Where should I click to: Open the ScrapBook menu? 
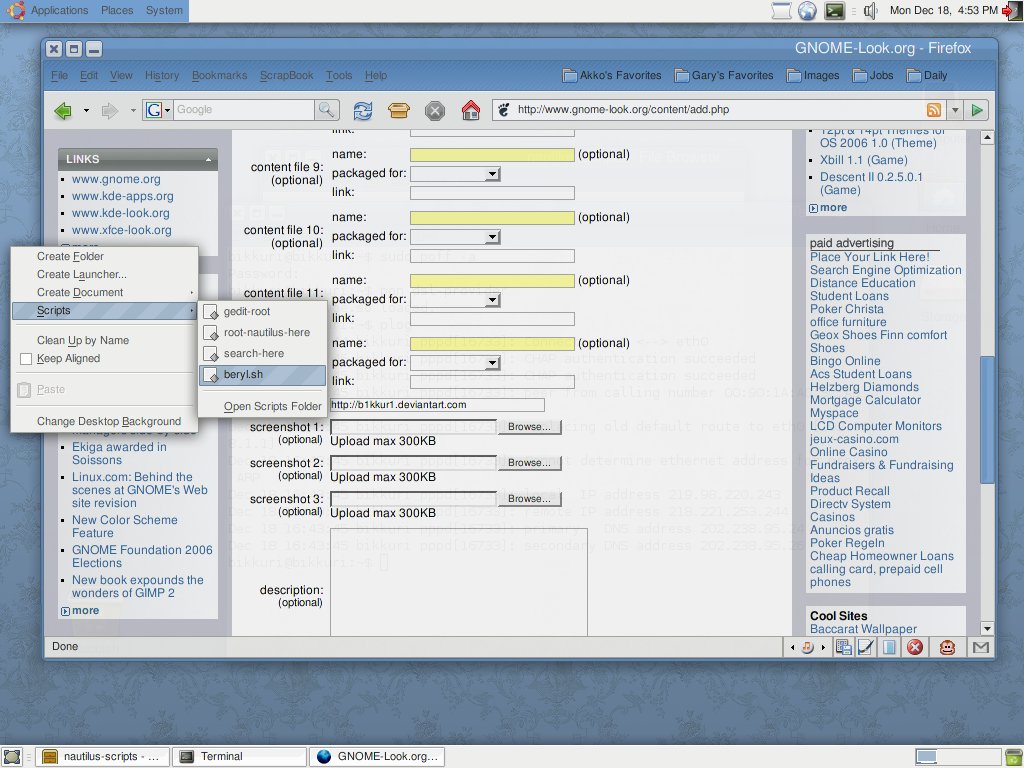[287, 76]
